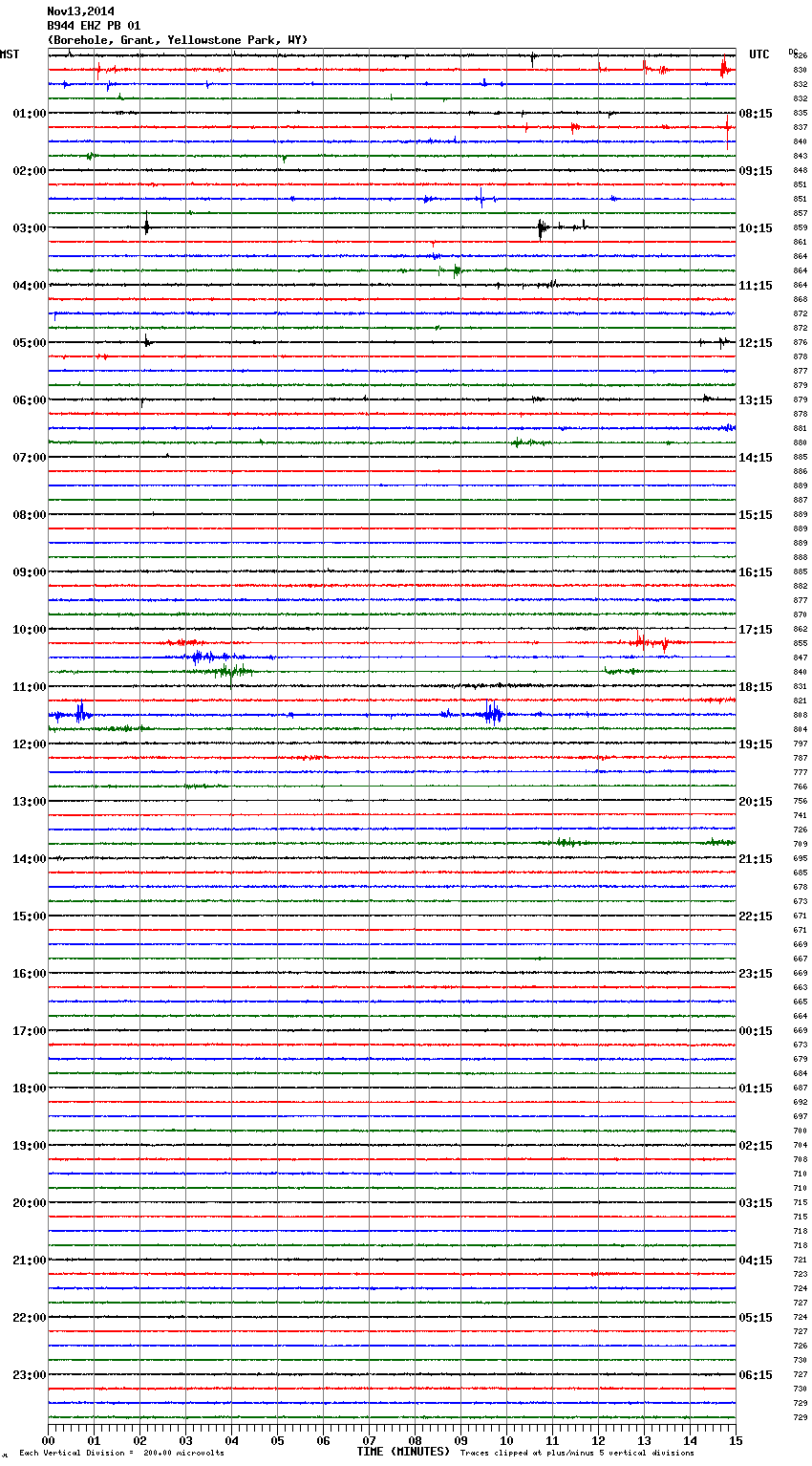
Task: Select minute '00' on bottom time axis
Action: 48,1440
